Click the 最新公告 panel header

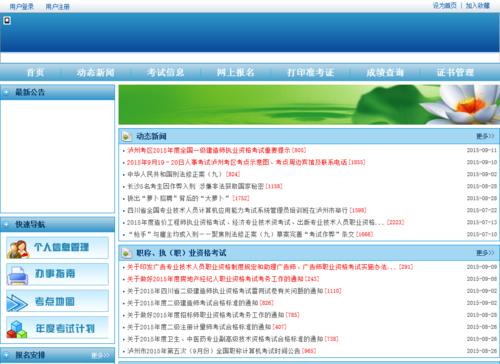pyautogui.click(x=58, y=92)
